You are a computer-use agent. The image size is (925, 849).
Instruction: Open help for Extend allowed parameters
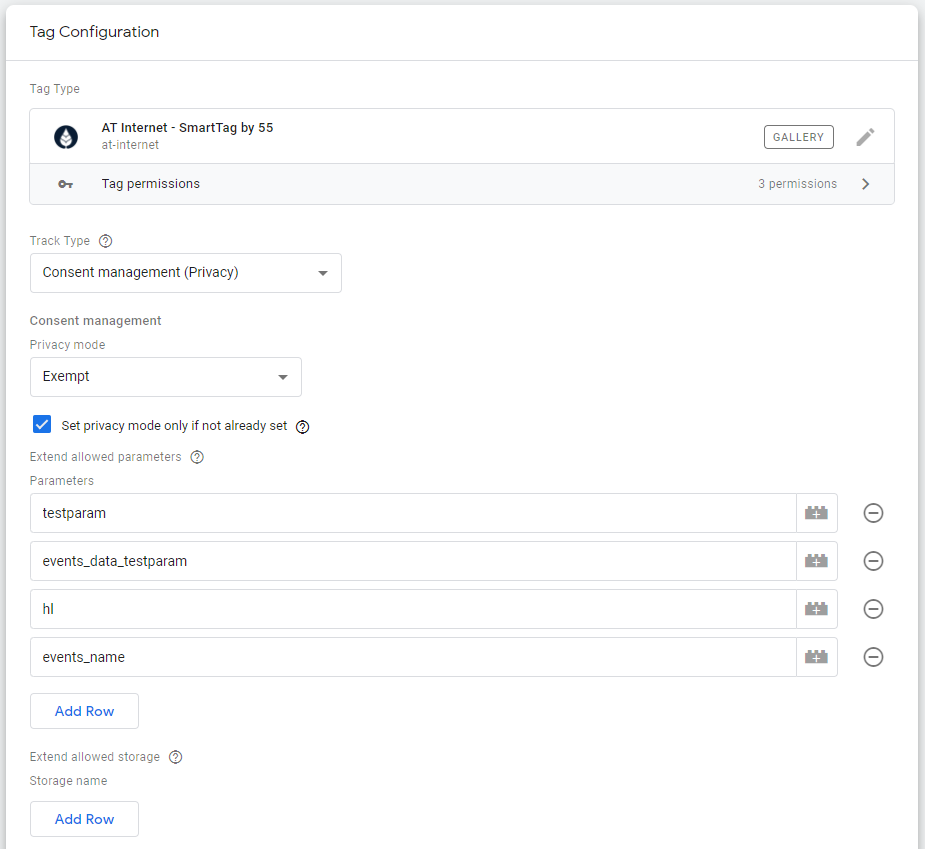(196, 457)
